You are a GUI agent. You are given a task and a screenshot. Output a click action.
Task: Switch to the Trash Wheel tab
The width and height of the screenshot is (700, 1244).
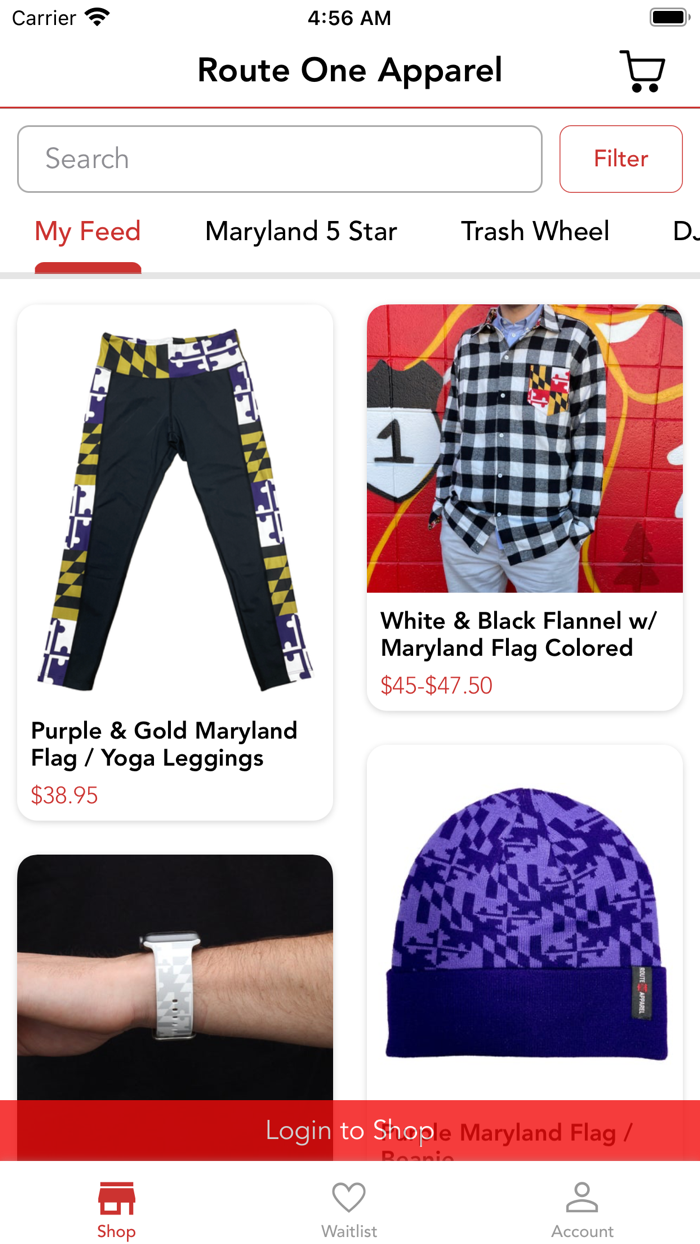tap(535, 231)
